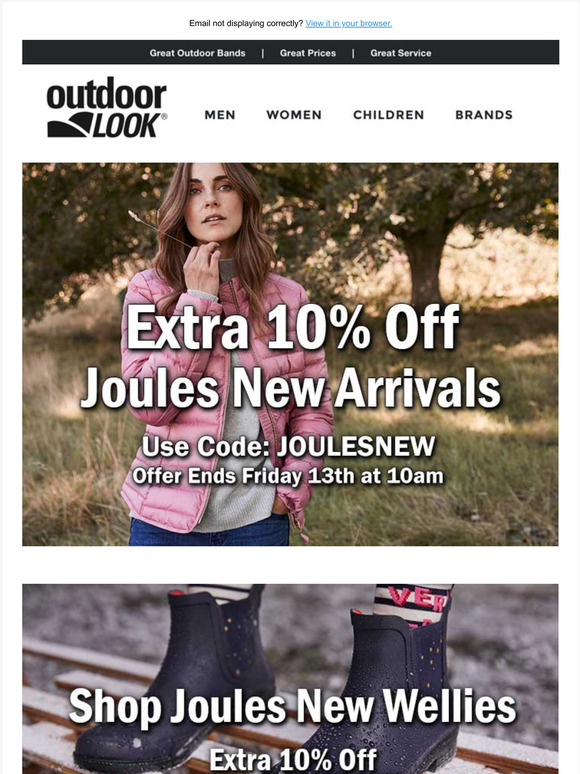This screenshot has width=580, height=774.
Task: Click the Outdoor Look logo
Action: tap(107, 107)
